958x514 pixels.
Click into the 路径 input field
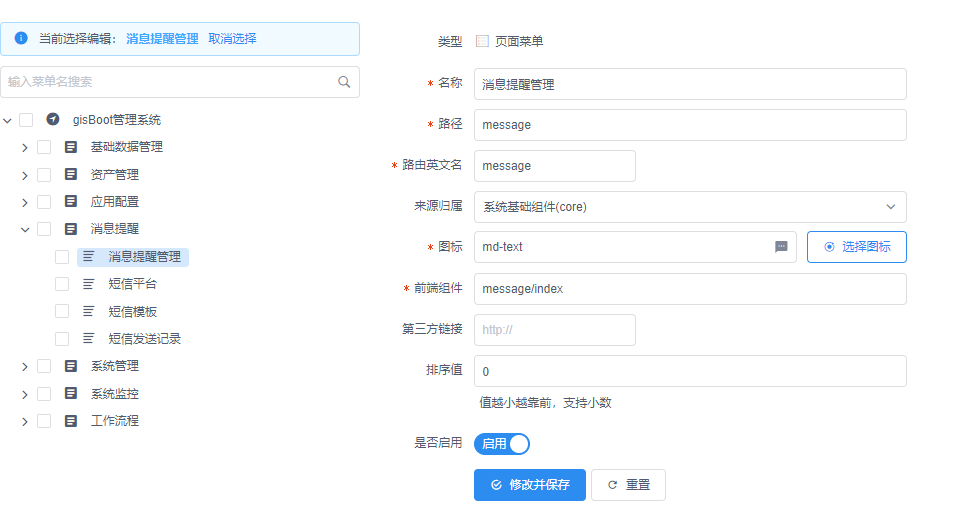[690, 125]
